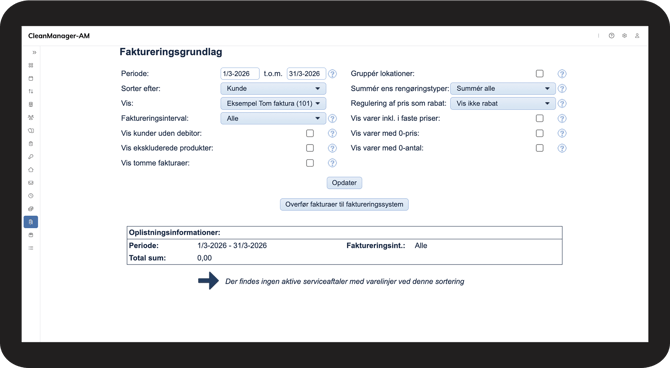670x368 pixels.
Task: Open the user profile icon in top bar
Action: coord(637,36)
